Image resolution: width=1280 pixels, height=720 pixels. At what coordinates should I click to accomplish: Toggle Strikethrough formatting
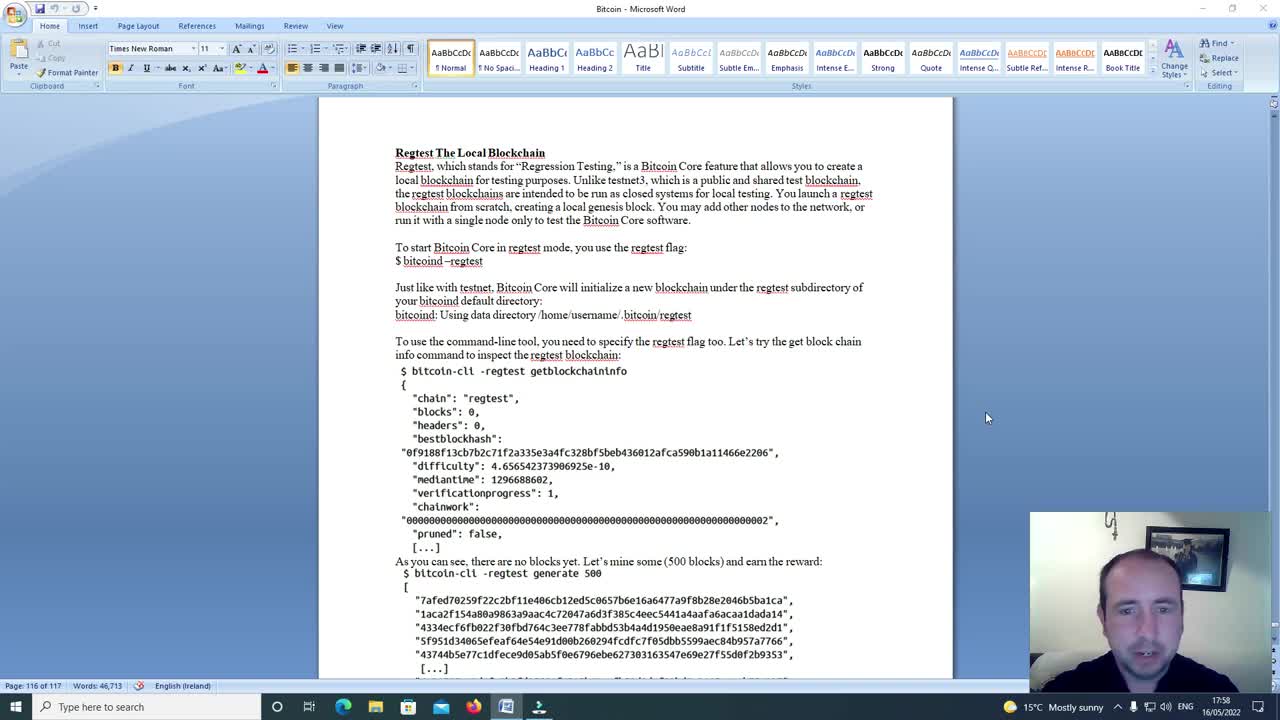169,68
